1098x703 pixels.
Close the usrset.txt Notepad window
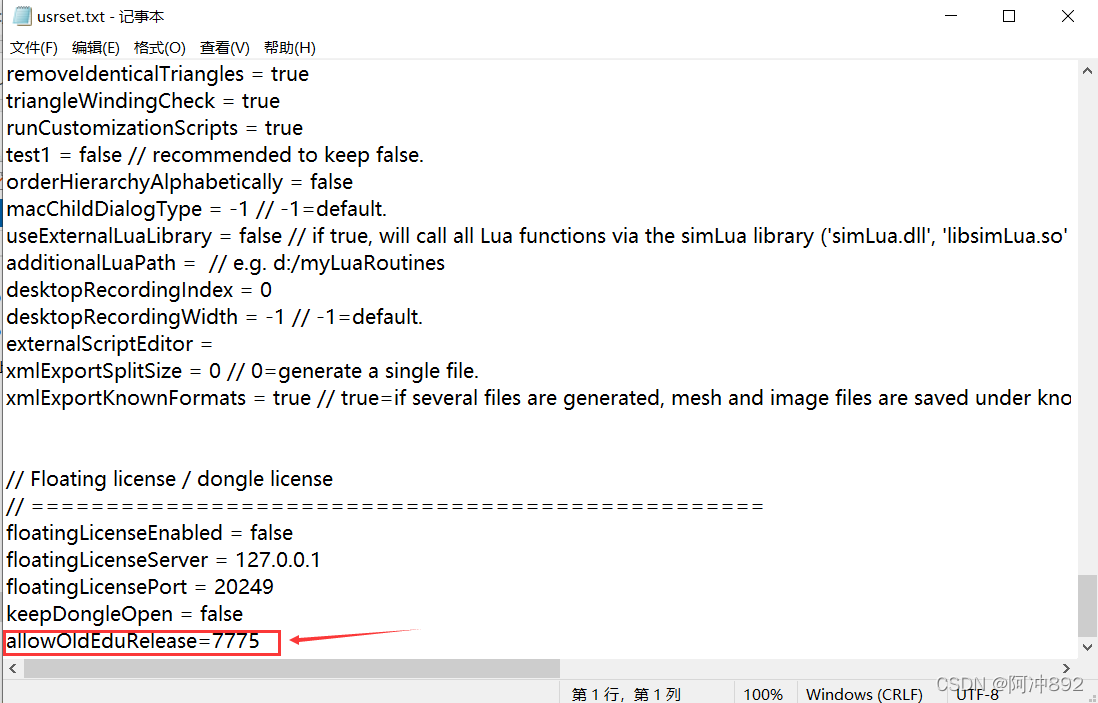(1068, 15)
